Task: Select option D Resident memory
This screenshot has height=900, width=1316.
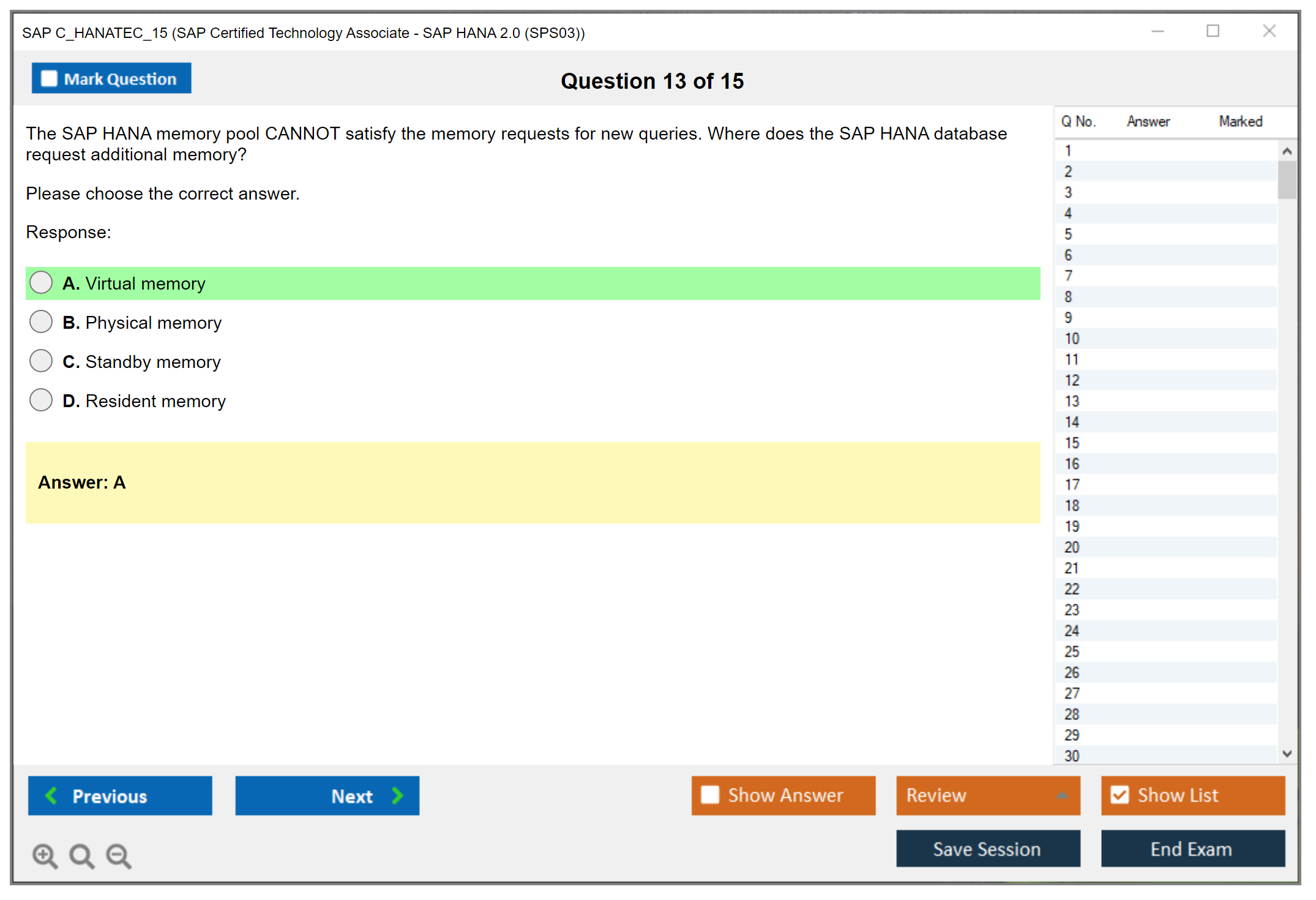Action: (x=41, y=400)
